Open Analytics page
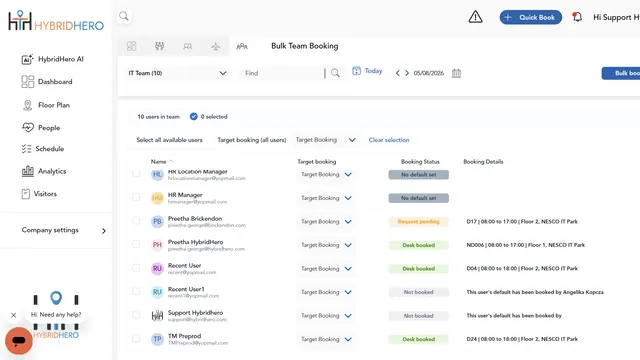The width and height of the screenshot is (640, 360). click(x=52, y=171)
